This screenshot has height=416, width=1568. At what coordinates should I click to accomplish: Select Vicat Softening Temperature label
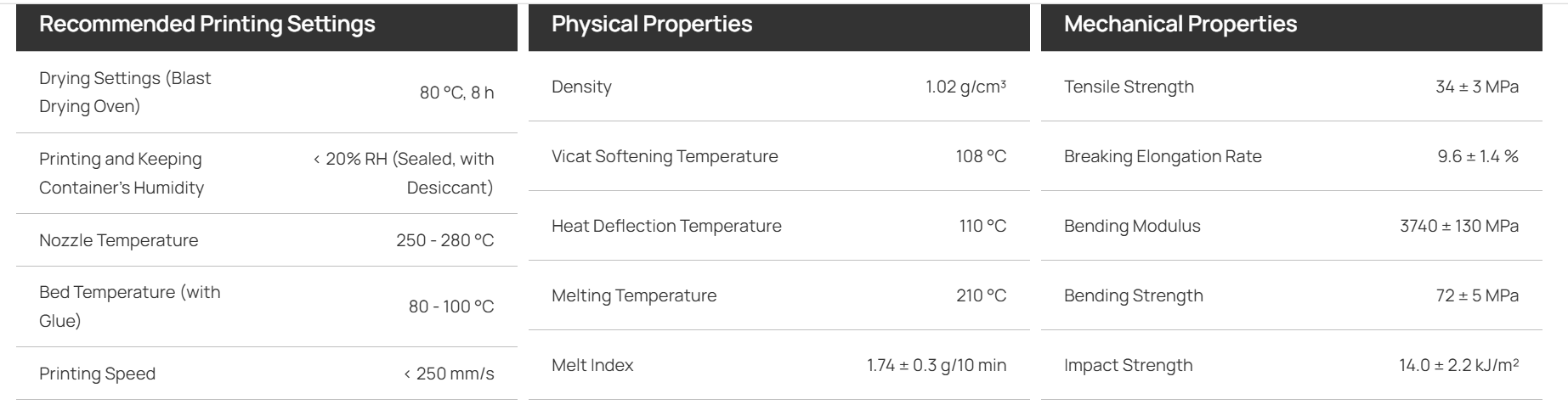click(665, 156)
